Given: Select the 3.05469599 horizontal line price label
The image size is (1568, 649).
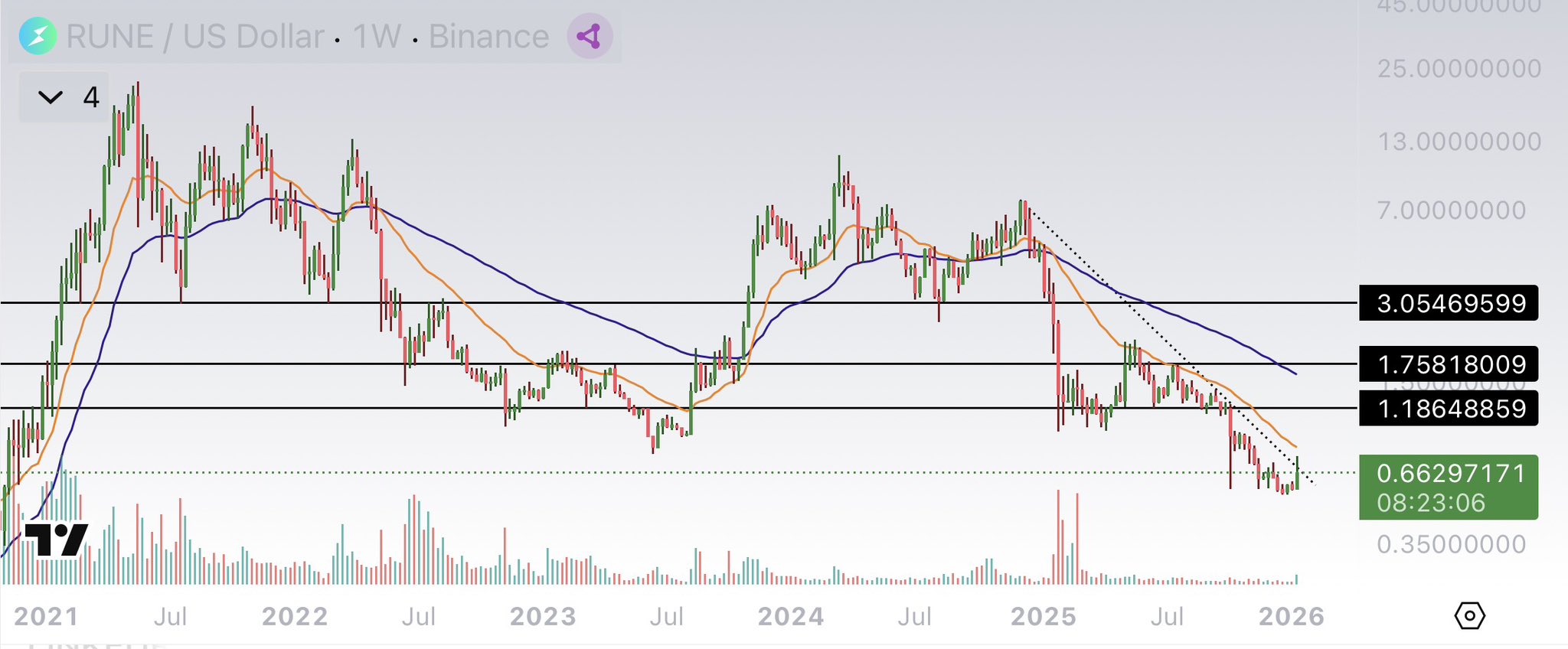Looking at the screenshot, I should (1448, 303).
